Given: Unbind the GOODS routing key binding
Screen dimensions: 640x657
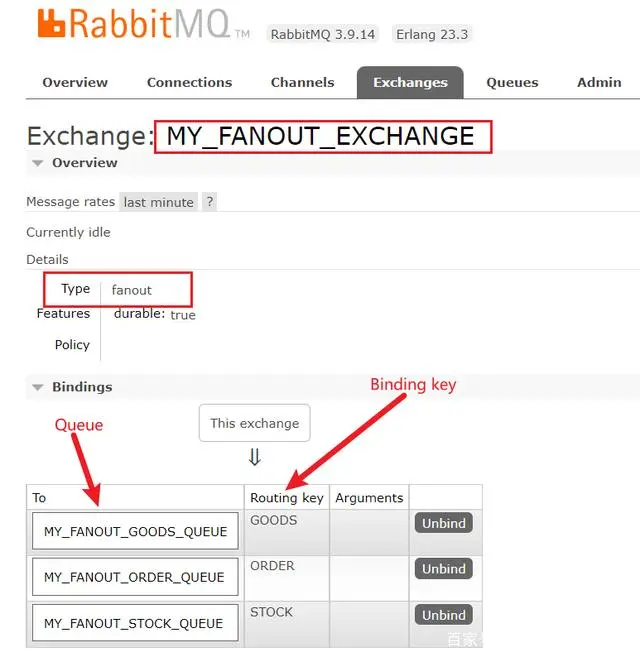Looking at the screenshot, I should pos(444,523).
